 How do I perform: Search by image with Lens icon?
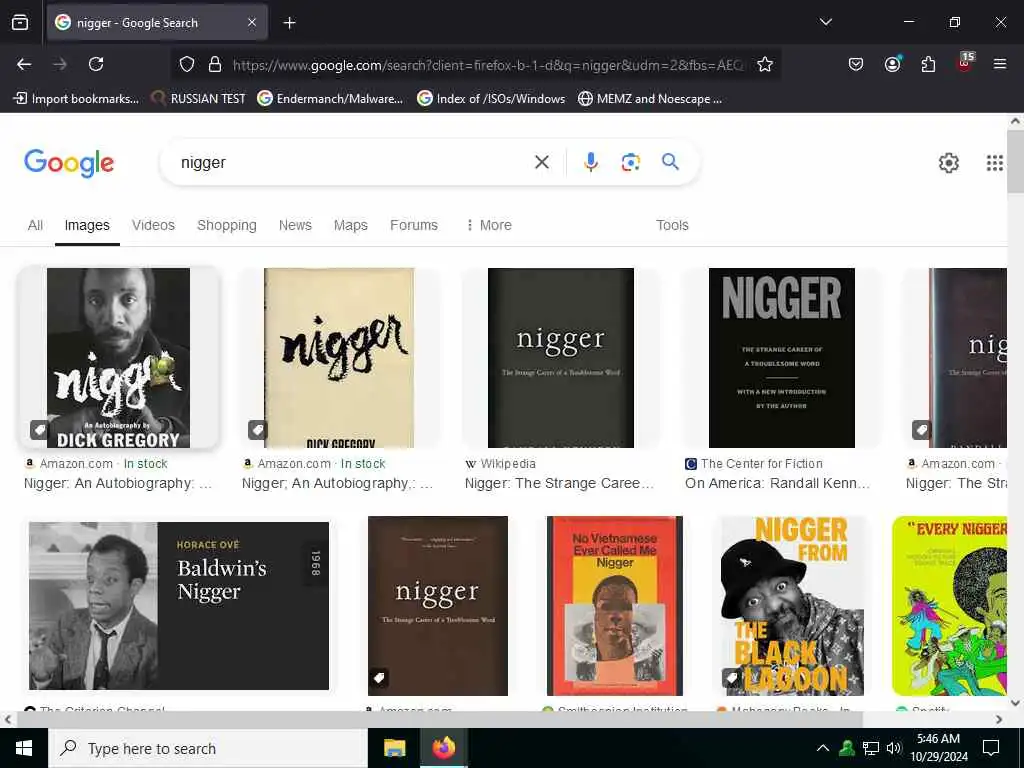630,162
